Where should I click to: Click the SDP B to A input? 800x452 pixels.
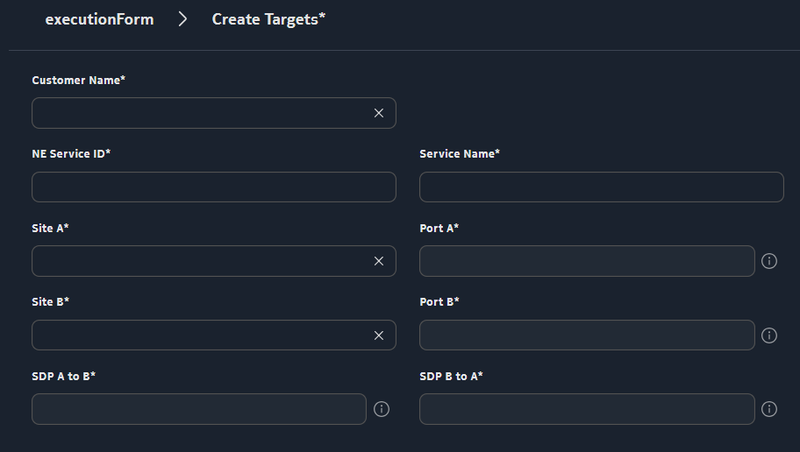coord(586,409)
